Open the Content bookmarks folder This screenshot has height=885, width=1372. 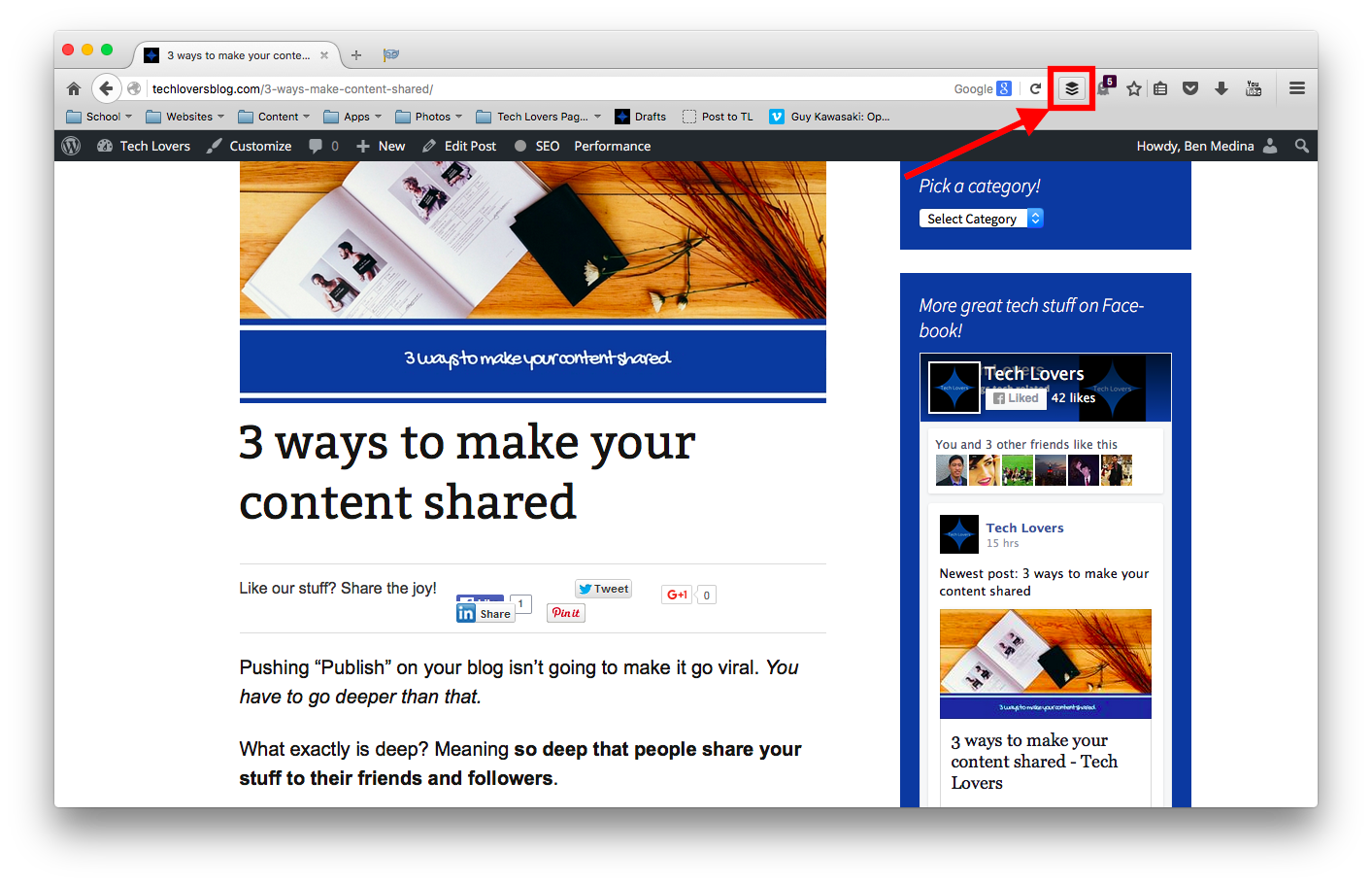coord(274,117)
